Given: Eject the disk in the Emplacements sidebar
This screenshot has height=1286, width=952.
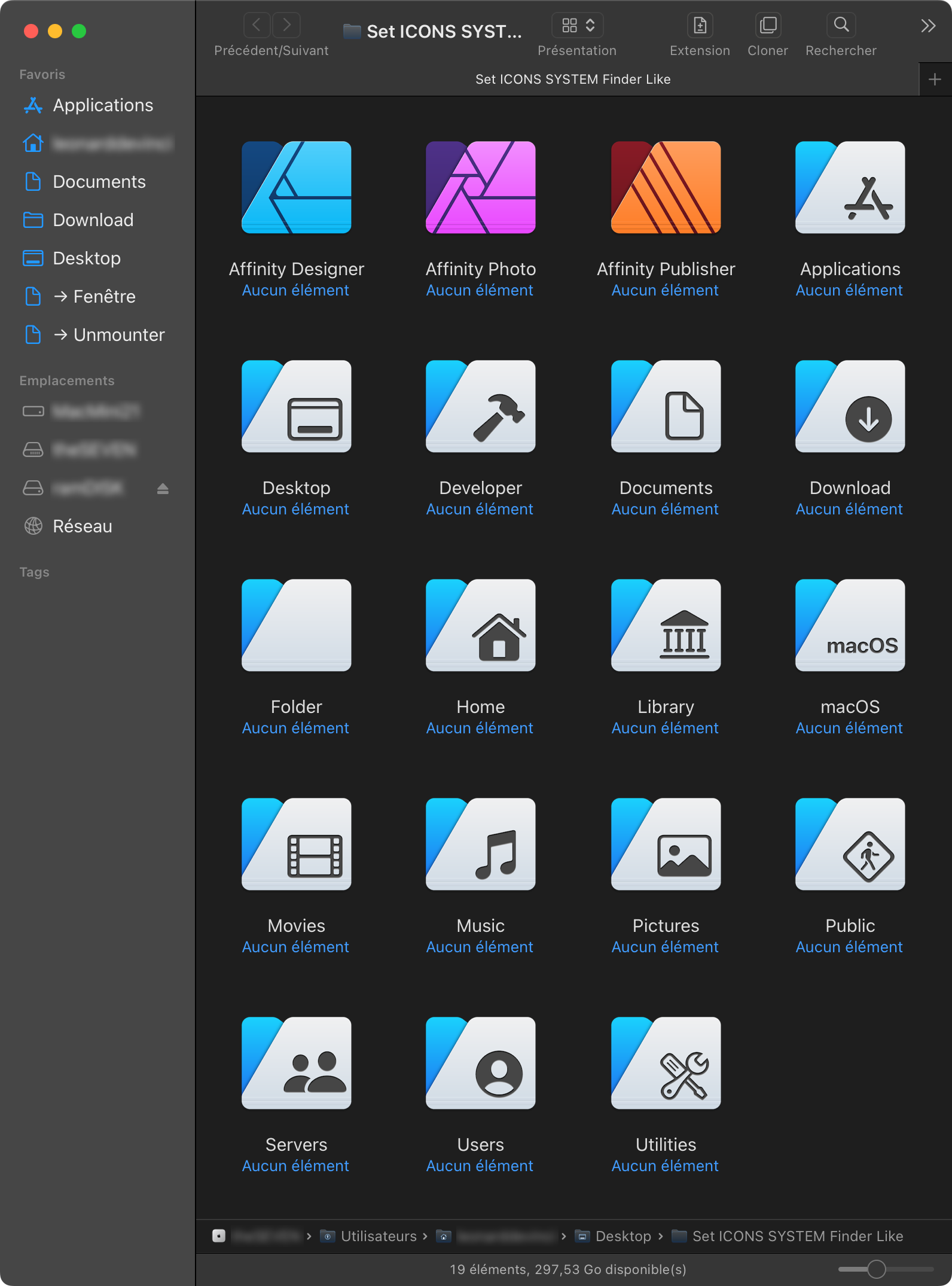Looking at the screenshot, I should [163, 489].
